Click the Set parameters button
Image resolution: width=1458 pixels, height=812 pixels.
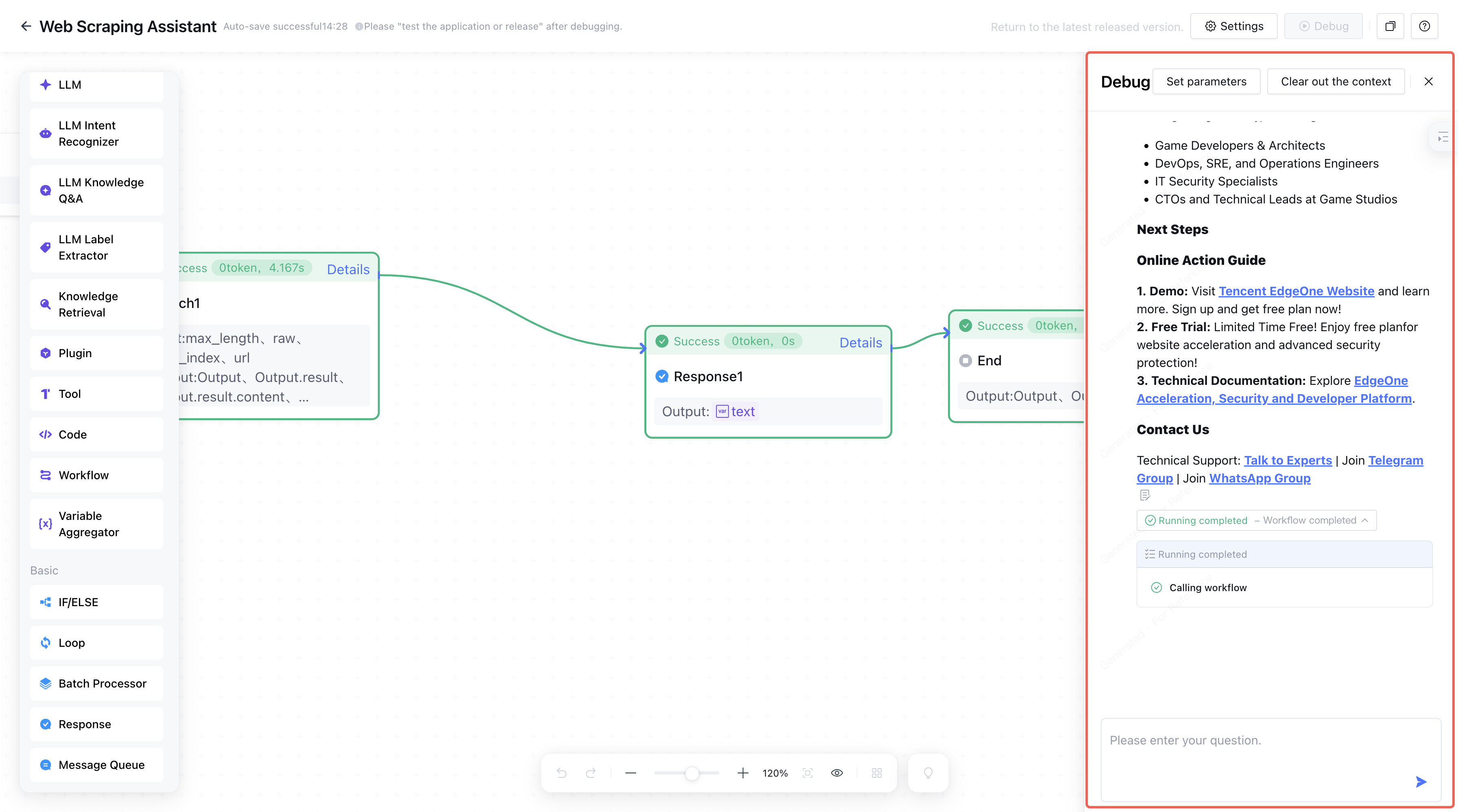1206,81
